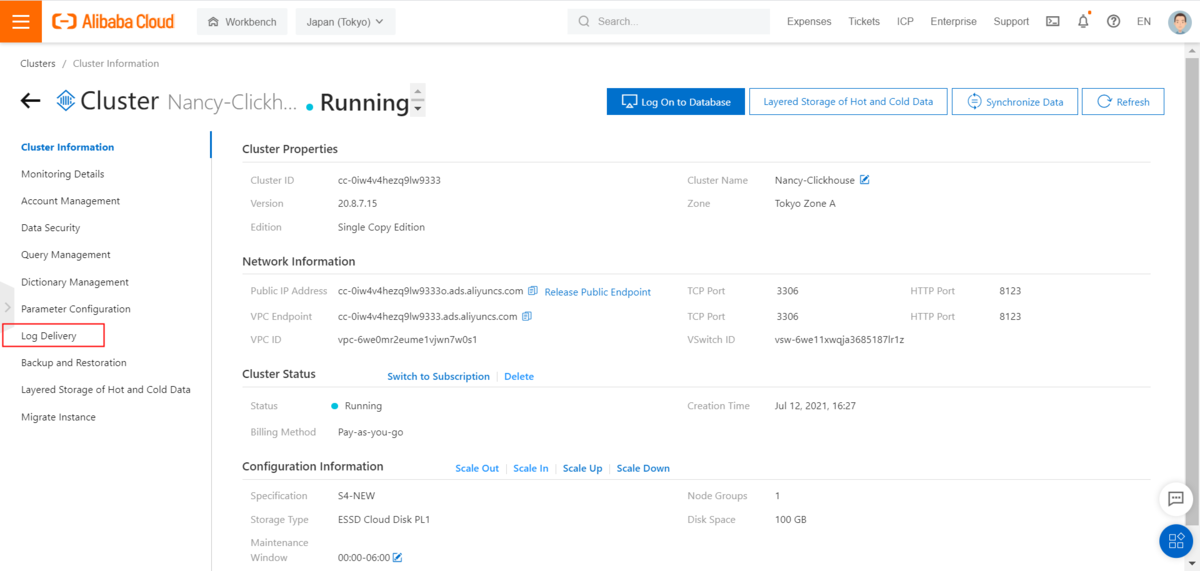The width and height of the screenshot is (1200, 571).
Task: Open Data Security in sidebar
Action: (x=51, y=228)
